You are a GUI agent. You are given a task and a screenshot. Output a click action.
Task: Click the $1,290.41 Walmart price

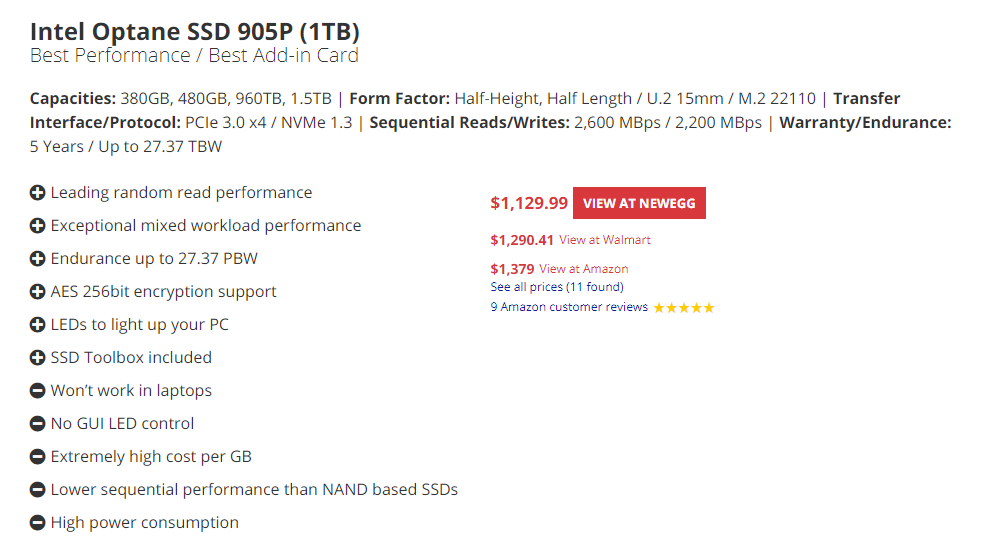point(522,240)
